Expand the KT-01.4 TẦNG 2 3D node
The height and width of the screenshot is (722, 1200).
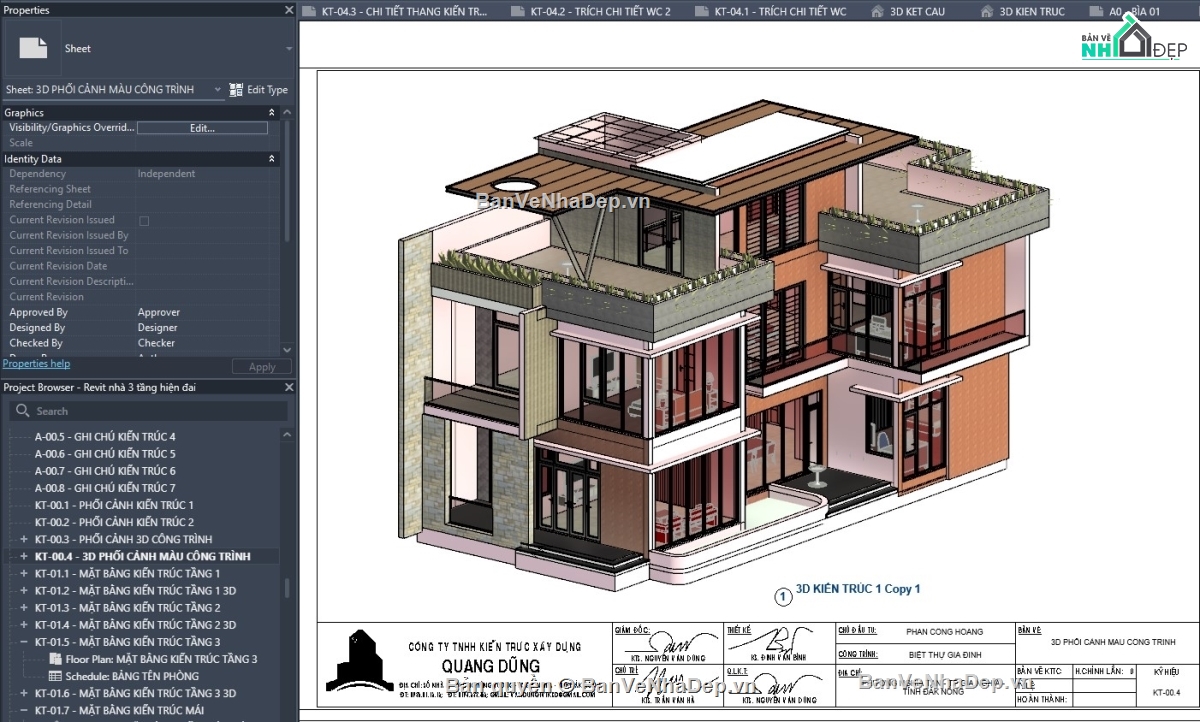click(x=23, y=624)
